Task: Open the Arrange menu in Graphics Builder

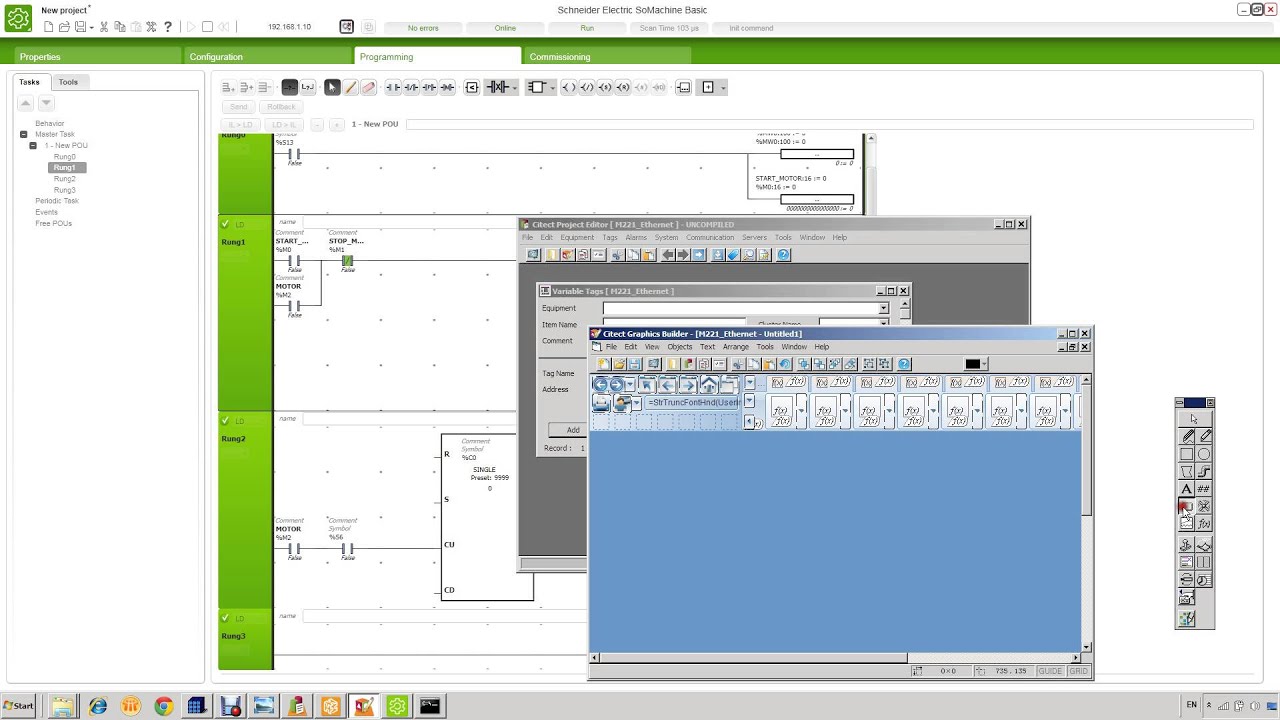Action: pyautogui.click(x=735, y=347)
